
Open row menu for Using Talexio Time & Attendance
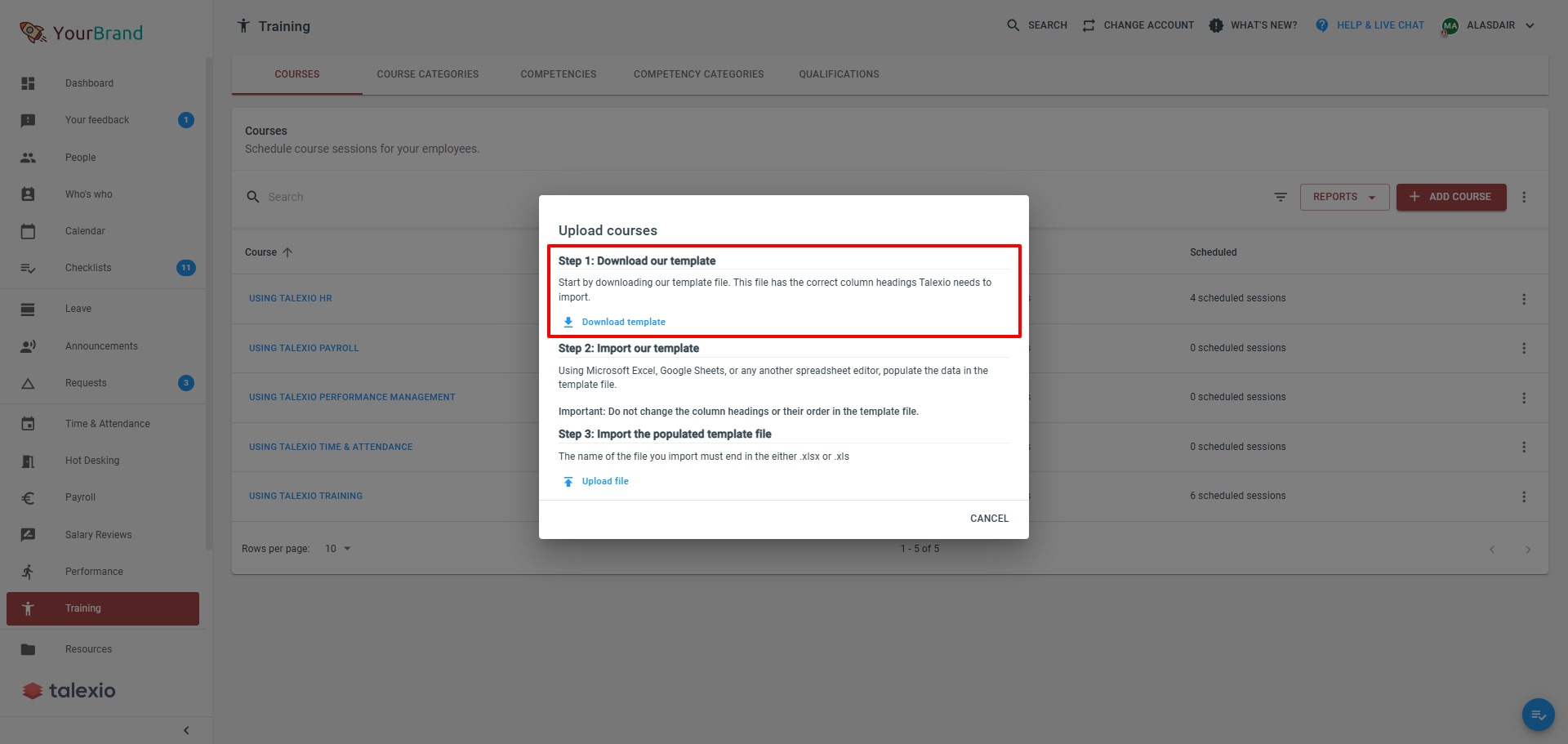click(1524, 447)
